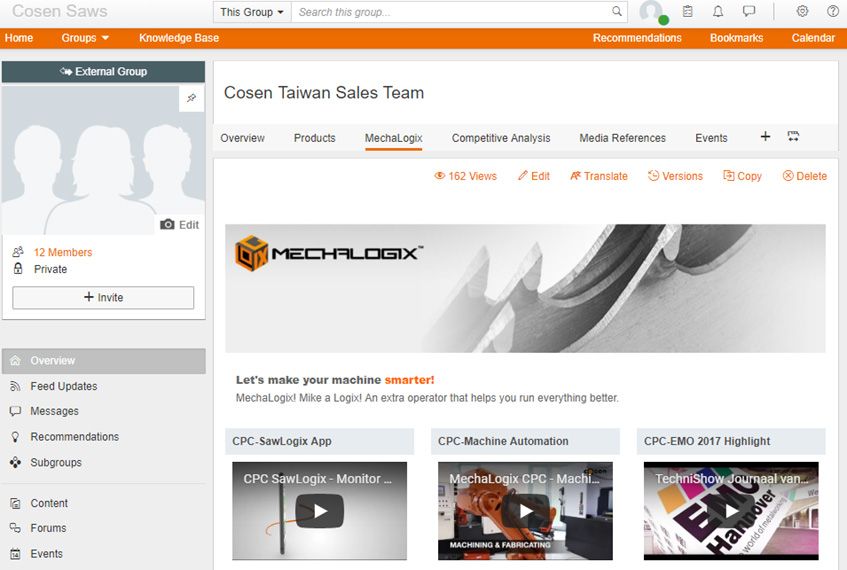Open the user profile avatar
Viewport: 847px width, 570px height.
tap(651, 11)
